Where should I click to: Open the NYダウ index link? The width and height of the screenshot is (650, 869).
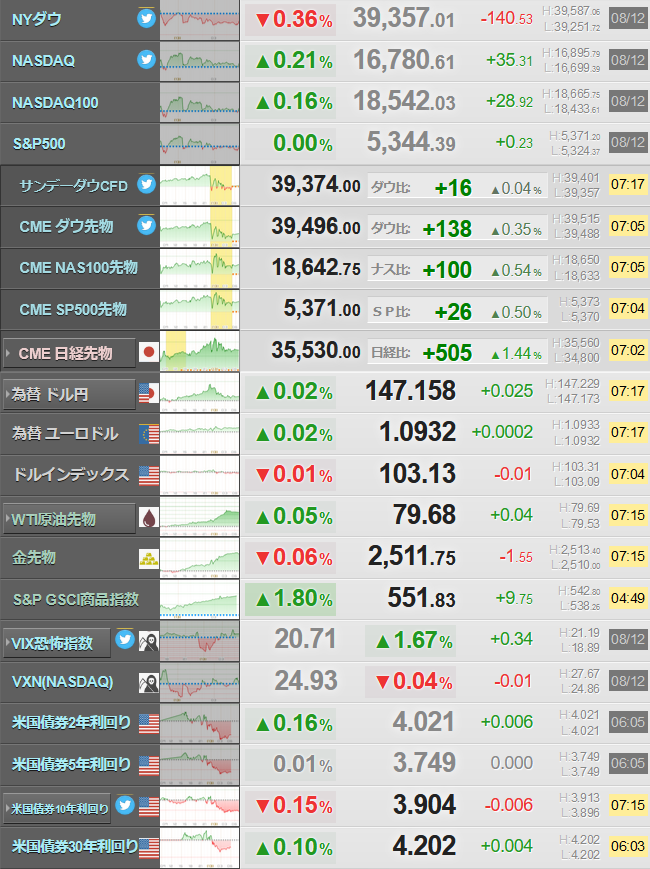click(x=37, y=19)
